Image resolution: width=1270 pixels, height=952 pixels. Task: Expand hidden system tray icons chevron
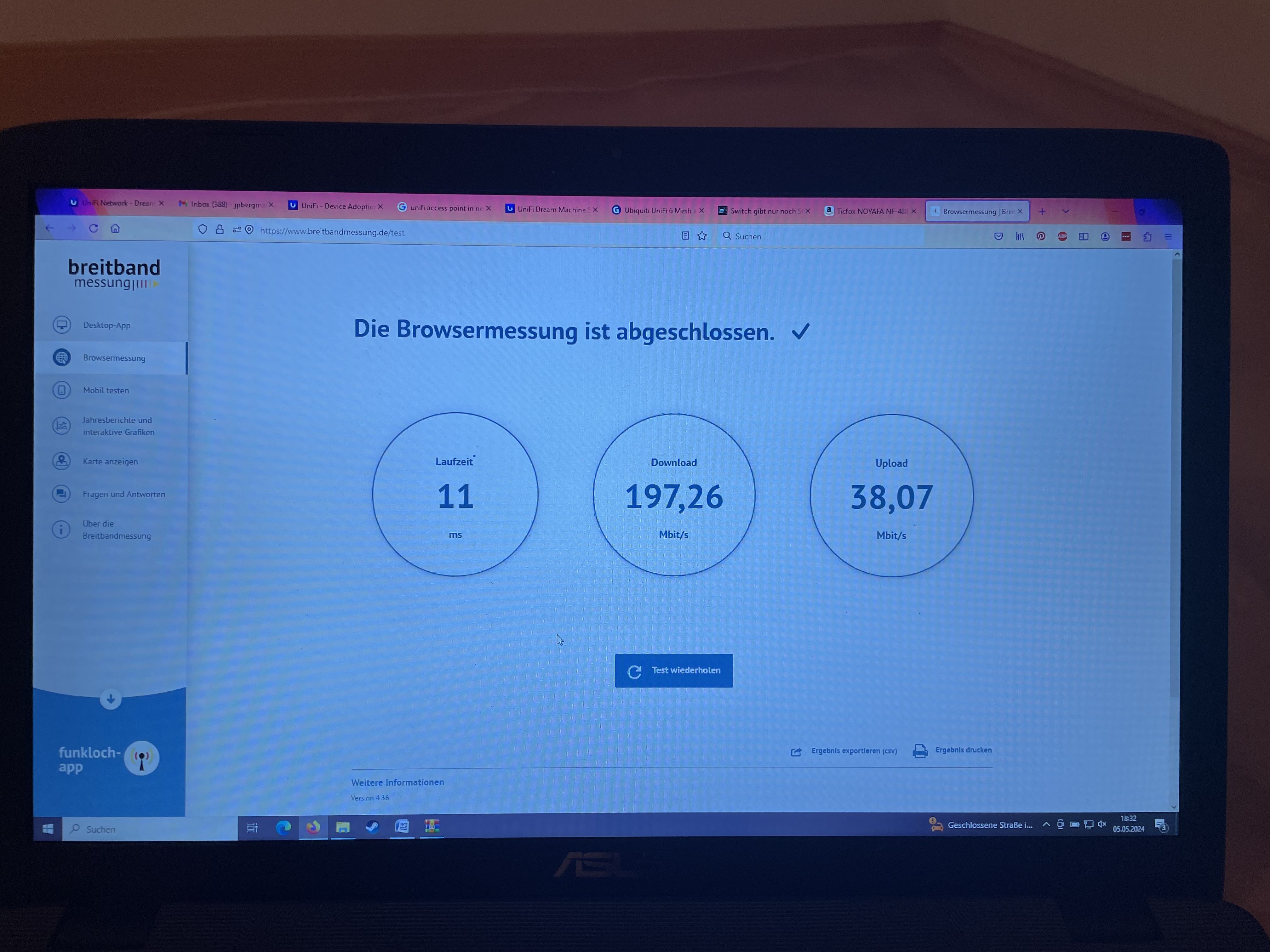click(1046, 824)
